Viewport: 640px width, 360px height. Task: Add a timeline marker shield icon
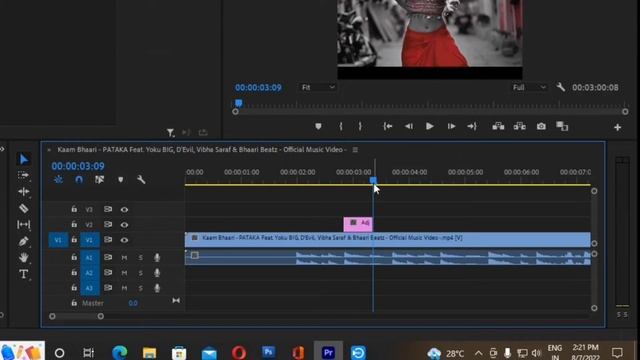pyautogui.click(x=120, y=180)
